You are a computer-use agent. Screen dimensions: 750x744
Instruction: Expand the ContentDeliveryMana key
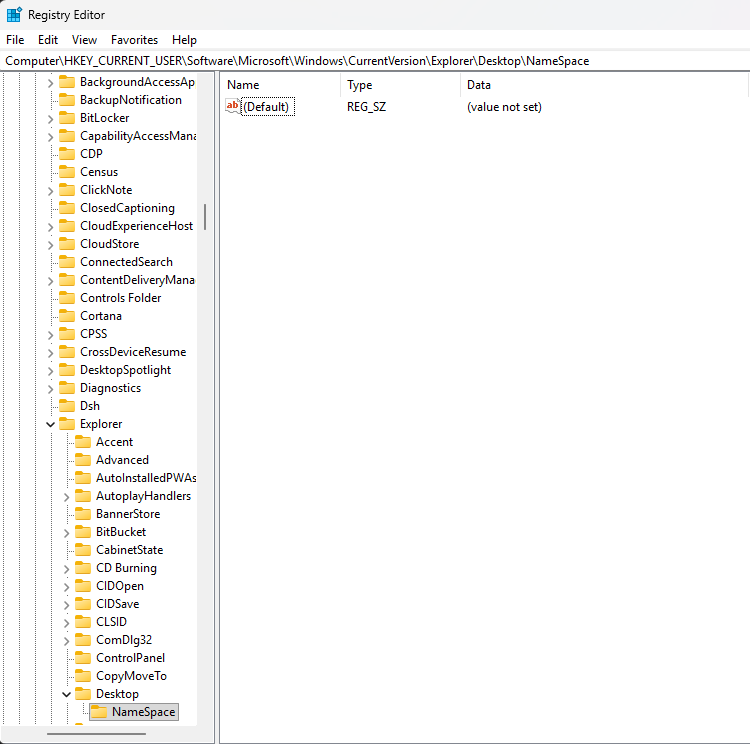pos(50,281)
